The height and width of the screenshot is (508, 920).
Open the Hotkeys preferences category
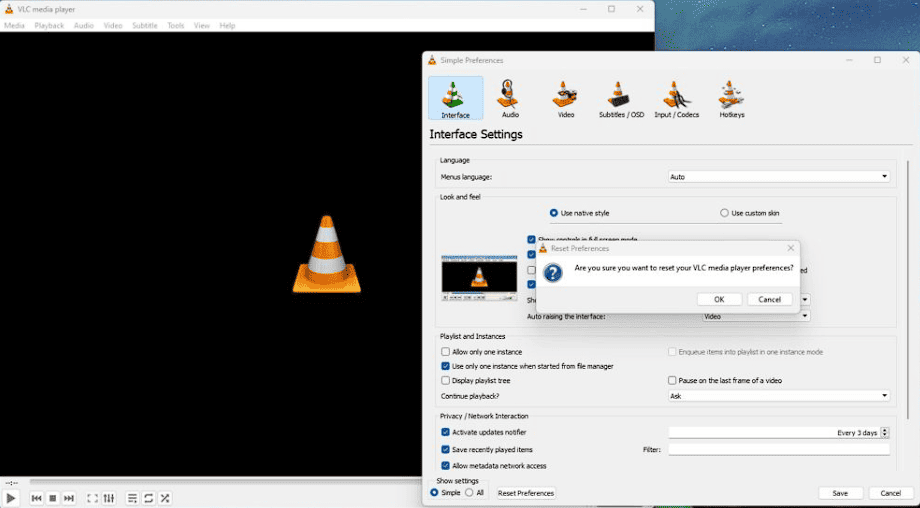tap(732, 99)
